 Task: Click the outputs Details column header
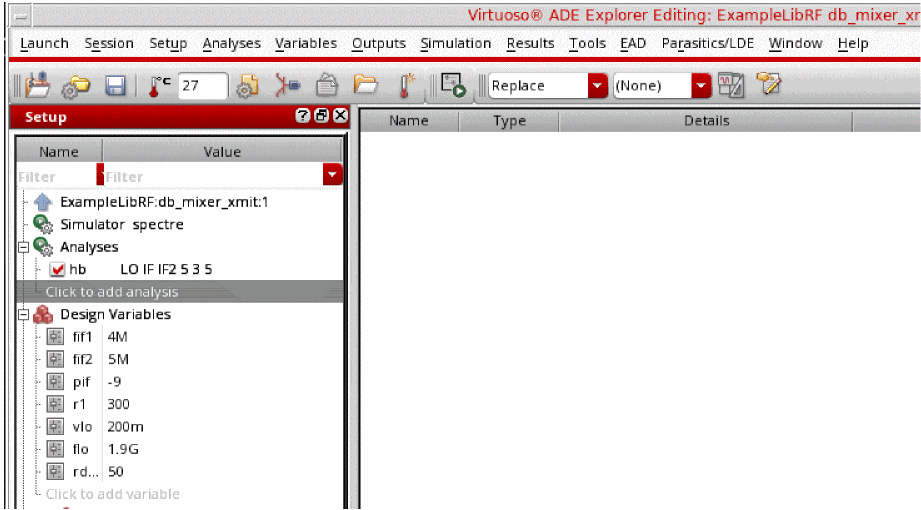coord(706,120)
